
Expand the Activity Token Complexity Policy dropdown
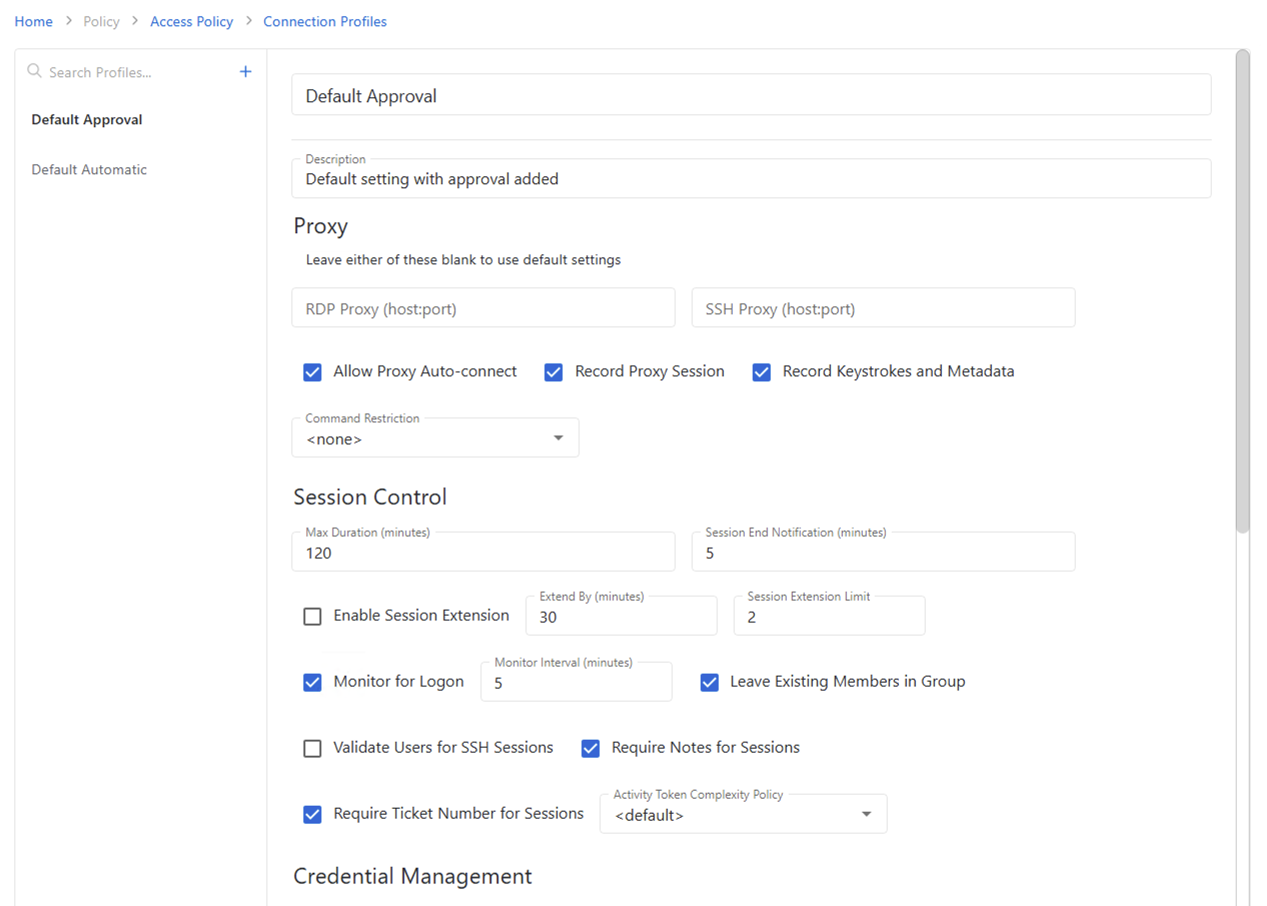866,814
